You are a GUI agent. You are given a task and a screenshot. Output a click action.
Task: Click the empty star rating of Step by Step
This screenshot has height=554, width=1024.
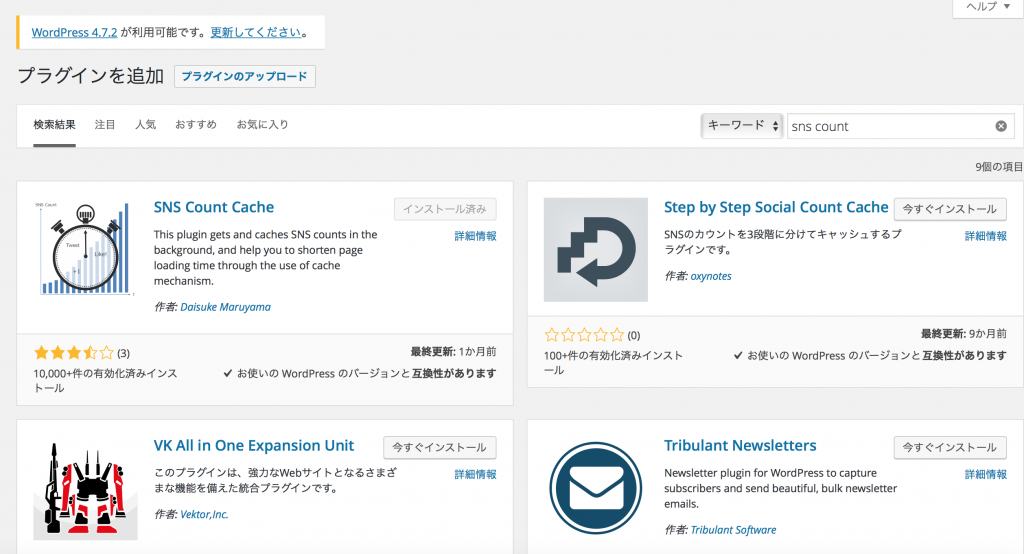tap(584, 335)
